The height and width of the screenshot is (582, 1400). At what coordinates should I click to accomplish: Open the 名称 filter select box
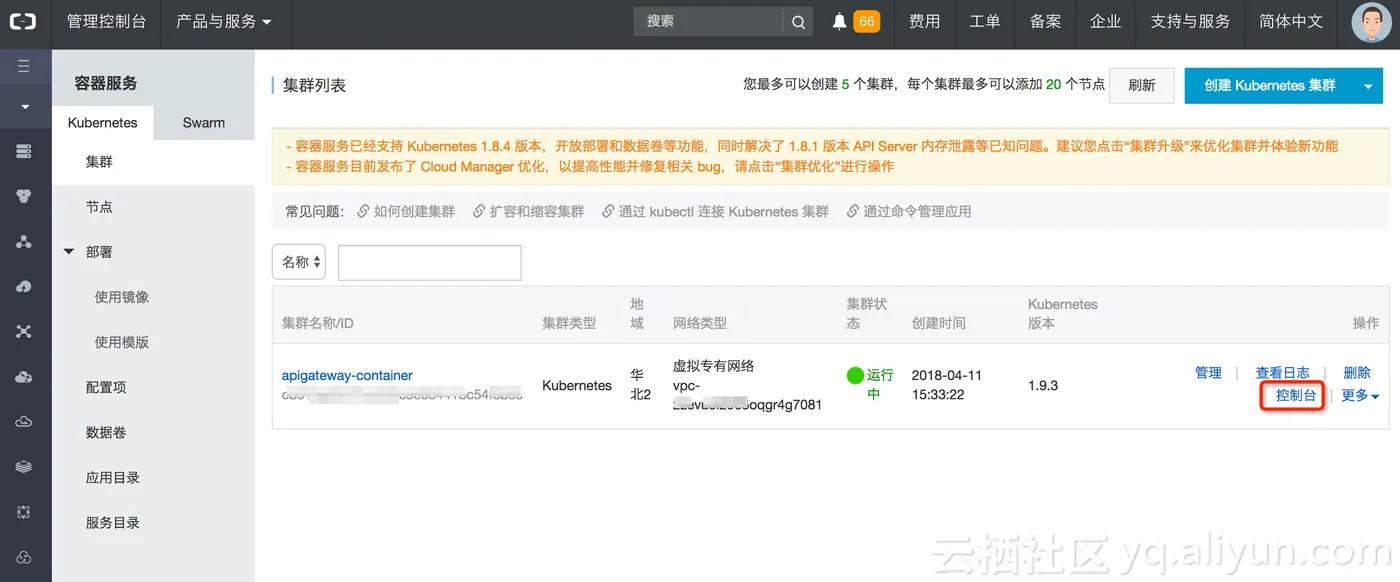(299, 262)
